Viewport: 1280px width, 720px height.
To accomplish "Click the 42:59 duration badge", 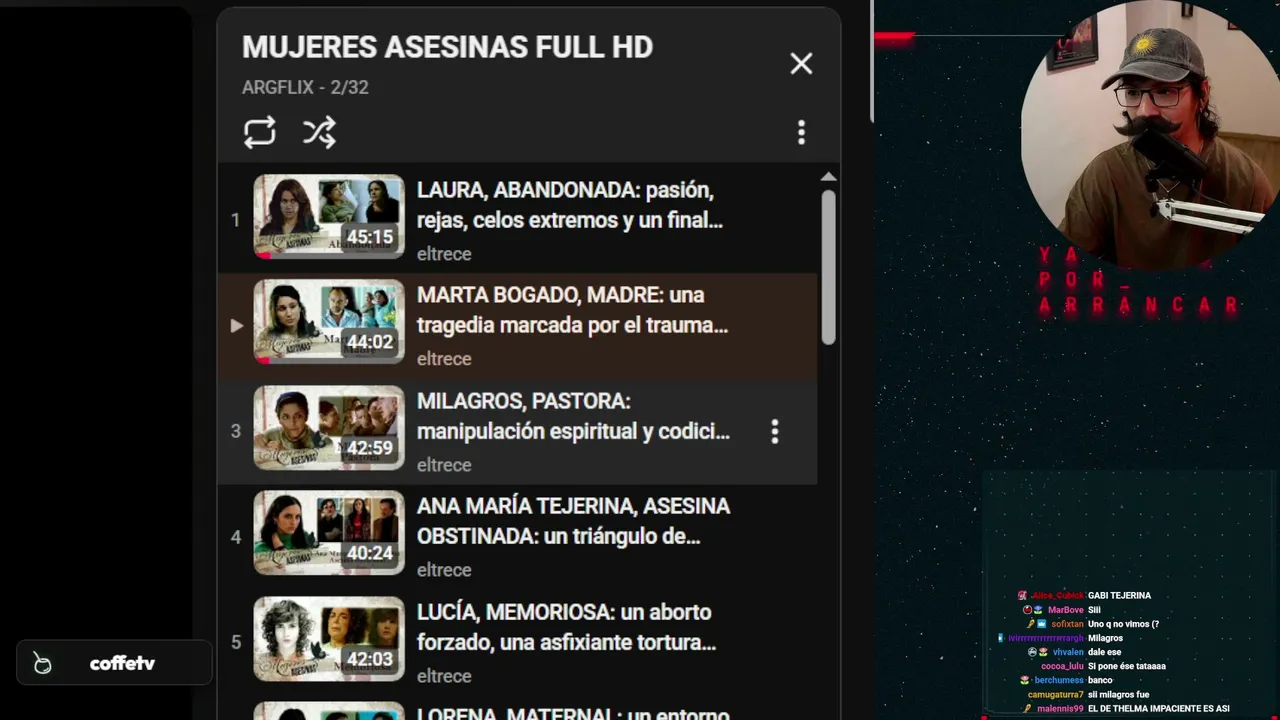I will point(370,448).
